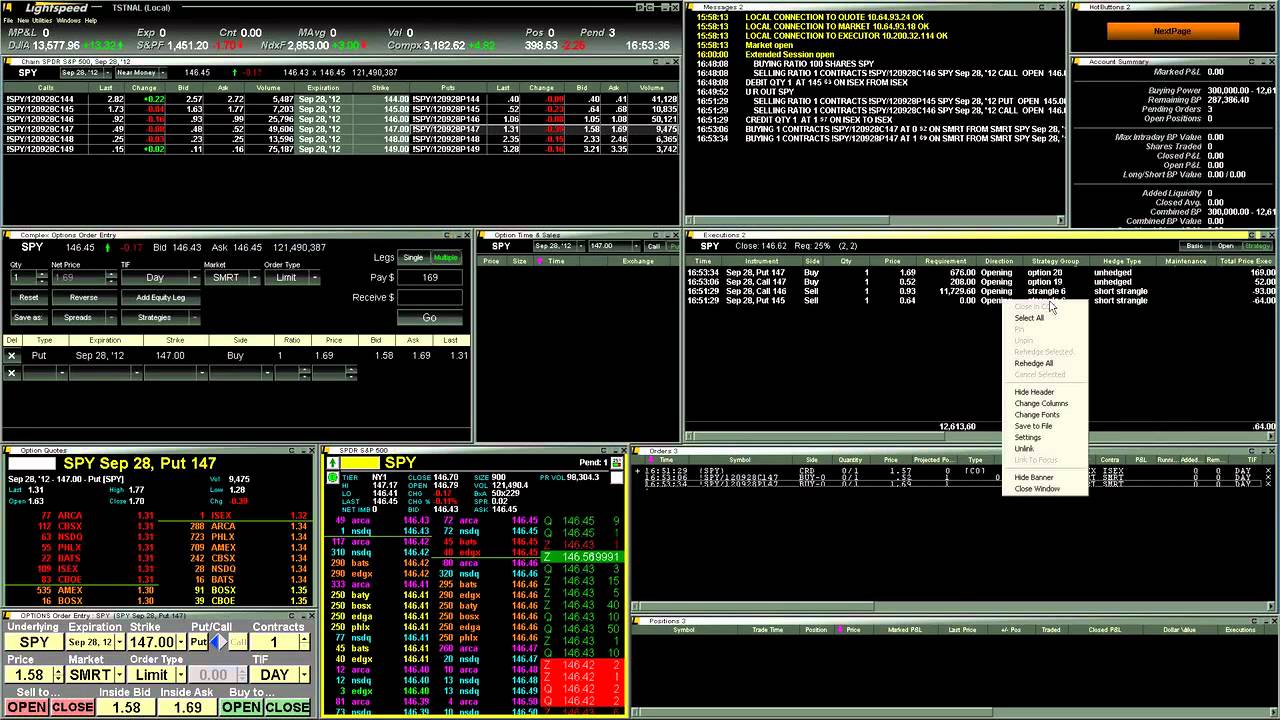Click the blue diamond Put/Call switch
1280x720 pixels.
pyautogui.click(x=218, y=642)
